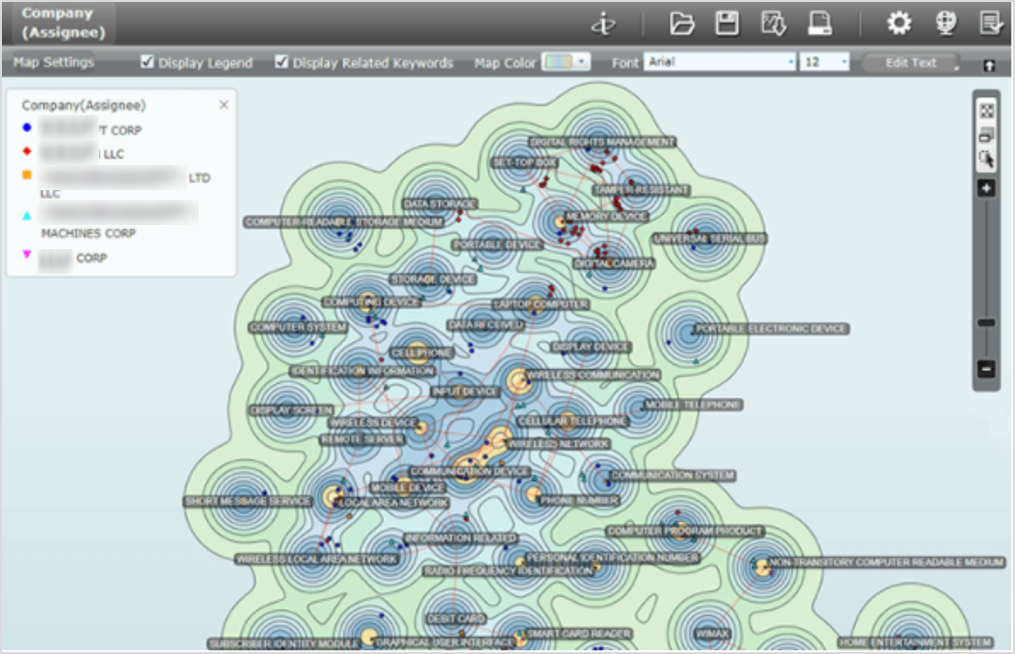Uncheck the Display Legend checkbox
The width and height of the screenshot is (1015, 654).
click(148, 62)
